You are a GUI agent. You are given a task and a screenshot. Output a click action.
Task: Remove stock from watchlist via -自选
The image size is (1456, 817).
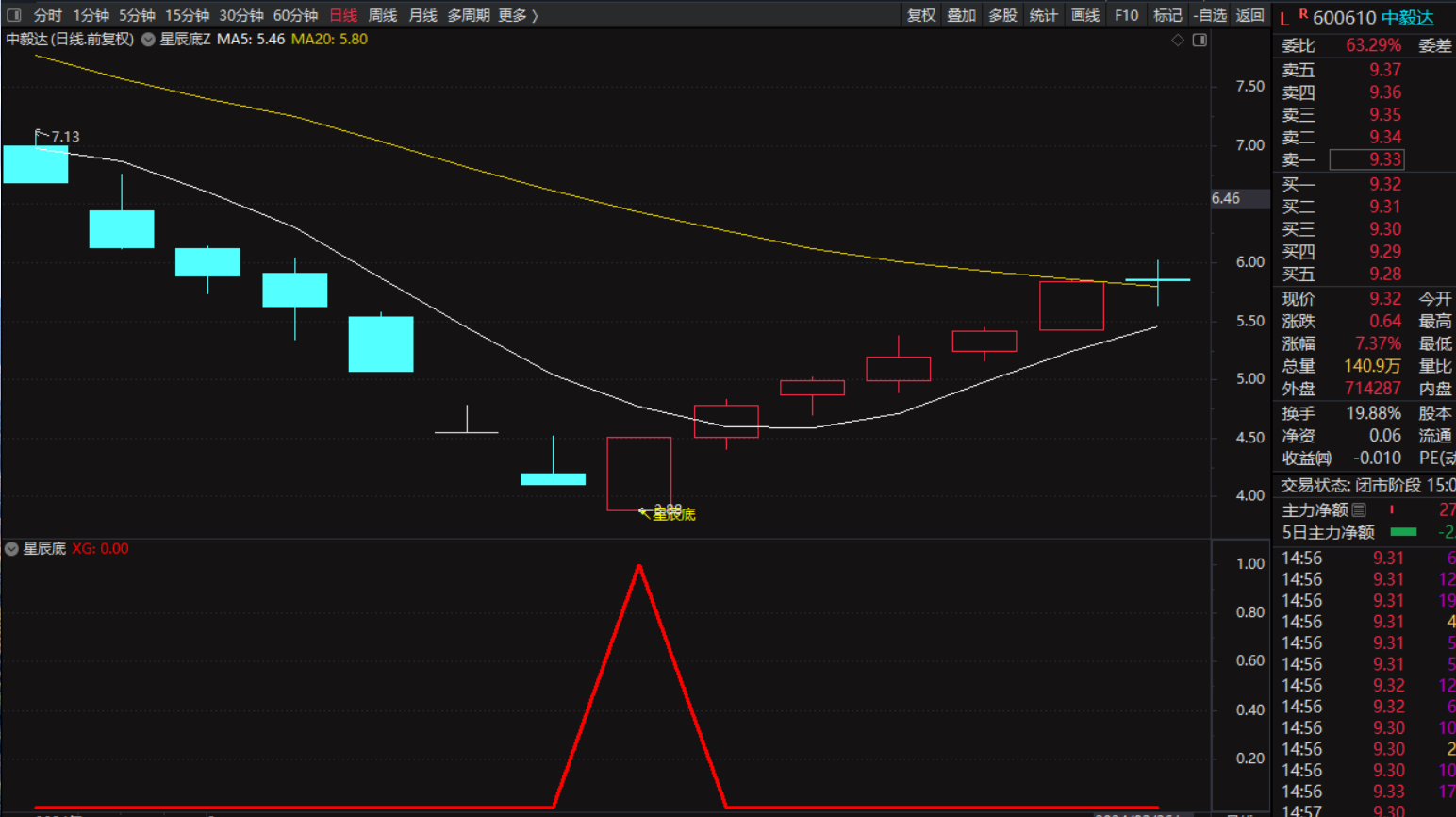click(1210, 15)
